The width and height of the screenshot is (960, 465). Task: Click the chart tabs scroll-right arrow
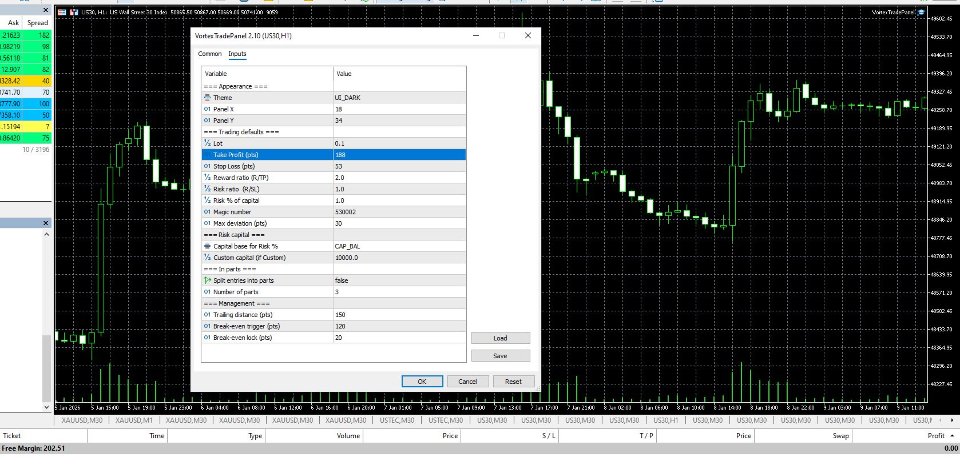tap(951, 420)
